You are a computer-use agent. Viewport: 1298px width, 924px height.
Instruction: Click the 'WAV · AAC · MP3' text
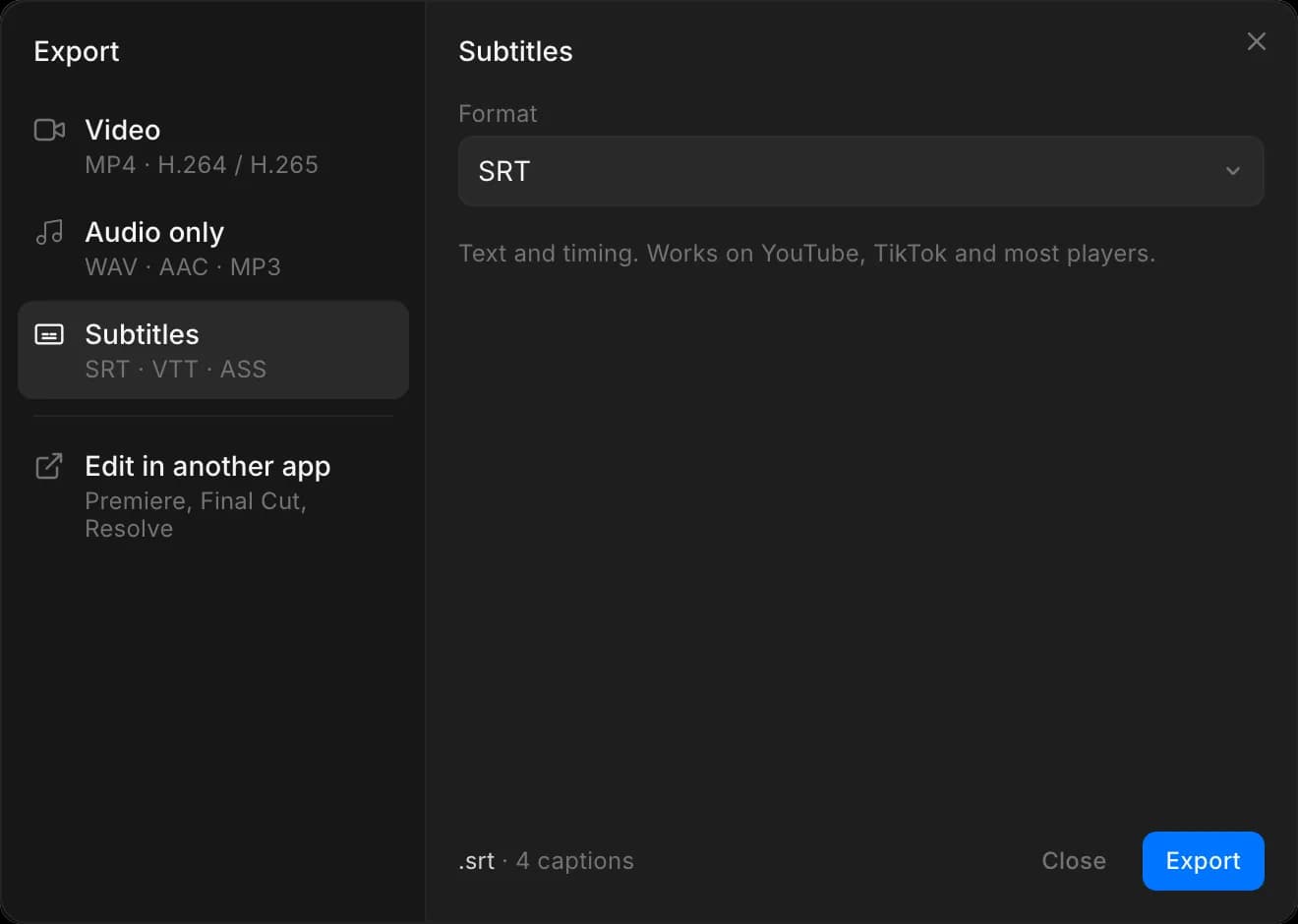(183, 267)
